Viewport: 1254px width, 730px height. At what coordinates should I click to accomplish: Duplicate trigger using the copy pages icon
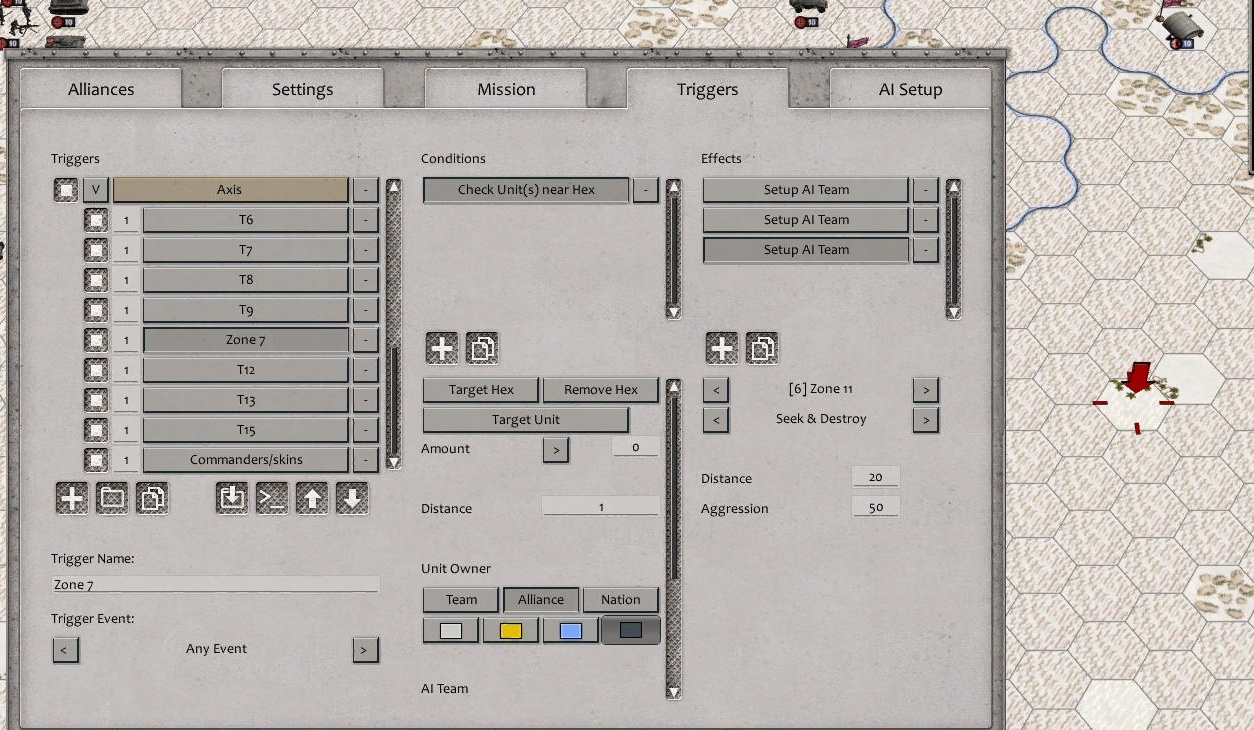(152, 497)
